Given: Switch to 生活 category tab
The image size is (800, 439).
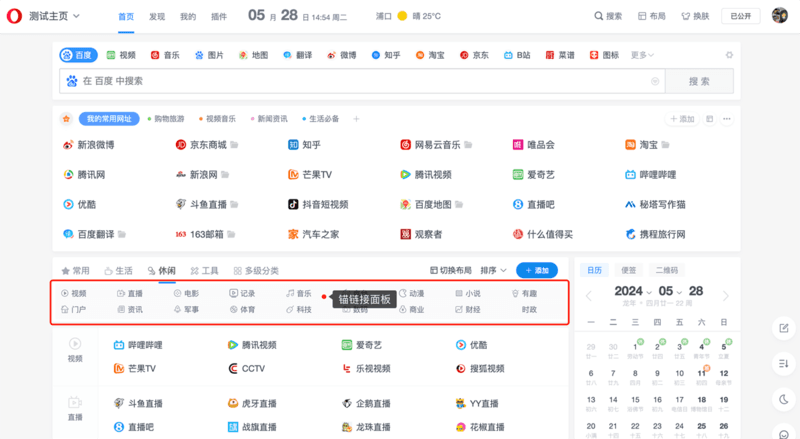Looking at the screenshot, I should click(x=118, y=271).
